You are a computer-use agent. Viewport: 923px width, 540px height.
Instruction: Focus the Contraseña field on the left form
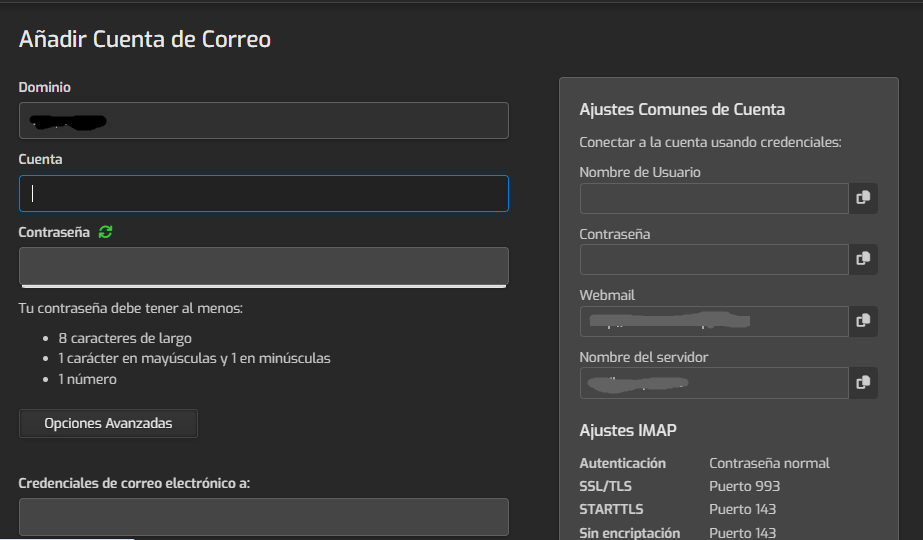(263, 265)
